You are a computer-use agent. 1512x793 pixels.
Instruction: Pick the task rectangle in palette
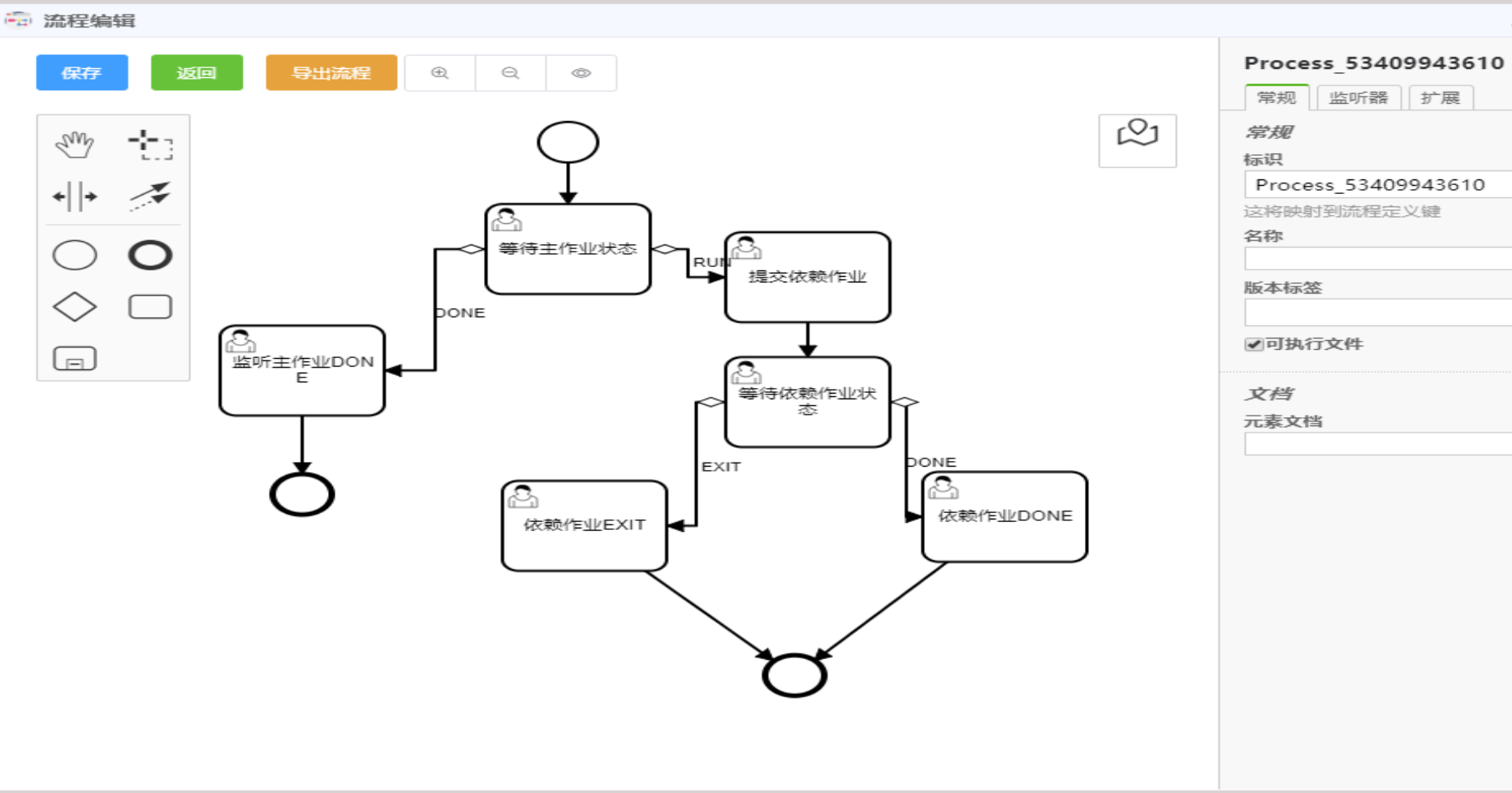tap(150, 307)
